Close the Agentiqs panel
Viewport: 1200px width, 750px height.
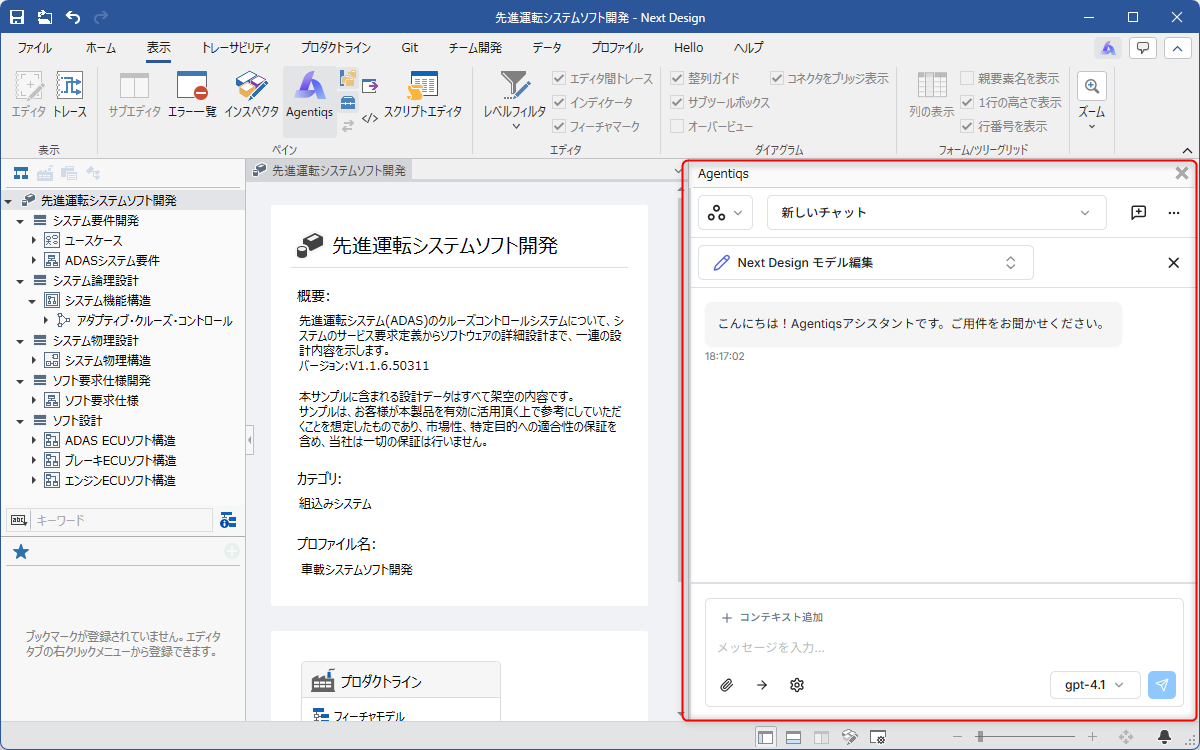pos(1181,173)
